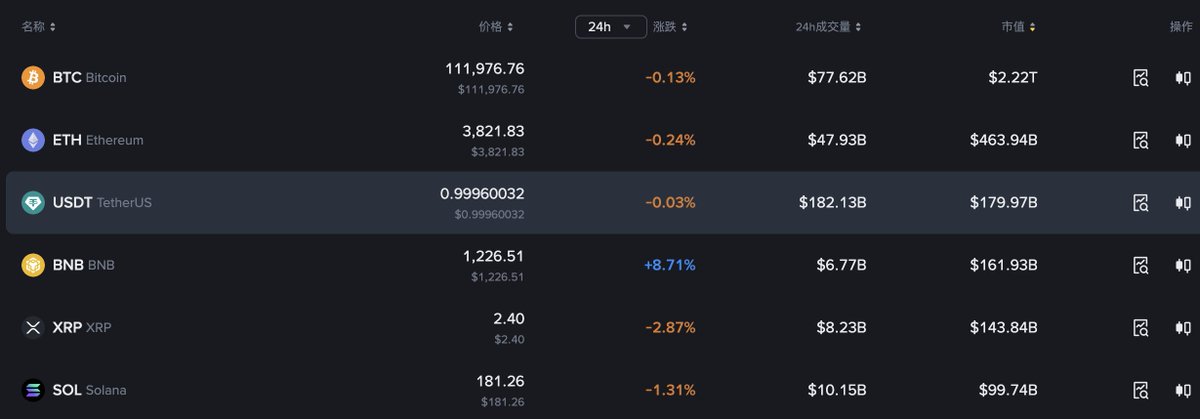
Task: Click the SOL Solana name link
Action: [x=90, y=390]
